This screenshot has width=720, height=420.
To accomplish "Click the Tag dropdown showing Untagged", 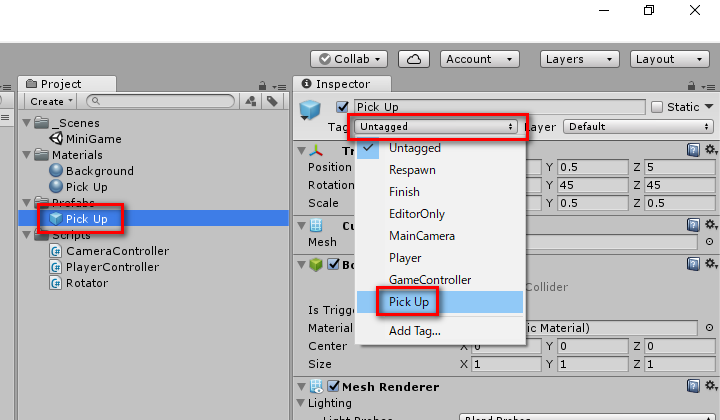I will pyautogui.click(x=436, y=127).
